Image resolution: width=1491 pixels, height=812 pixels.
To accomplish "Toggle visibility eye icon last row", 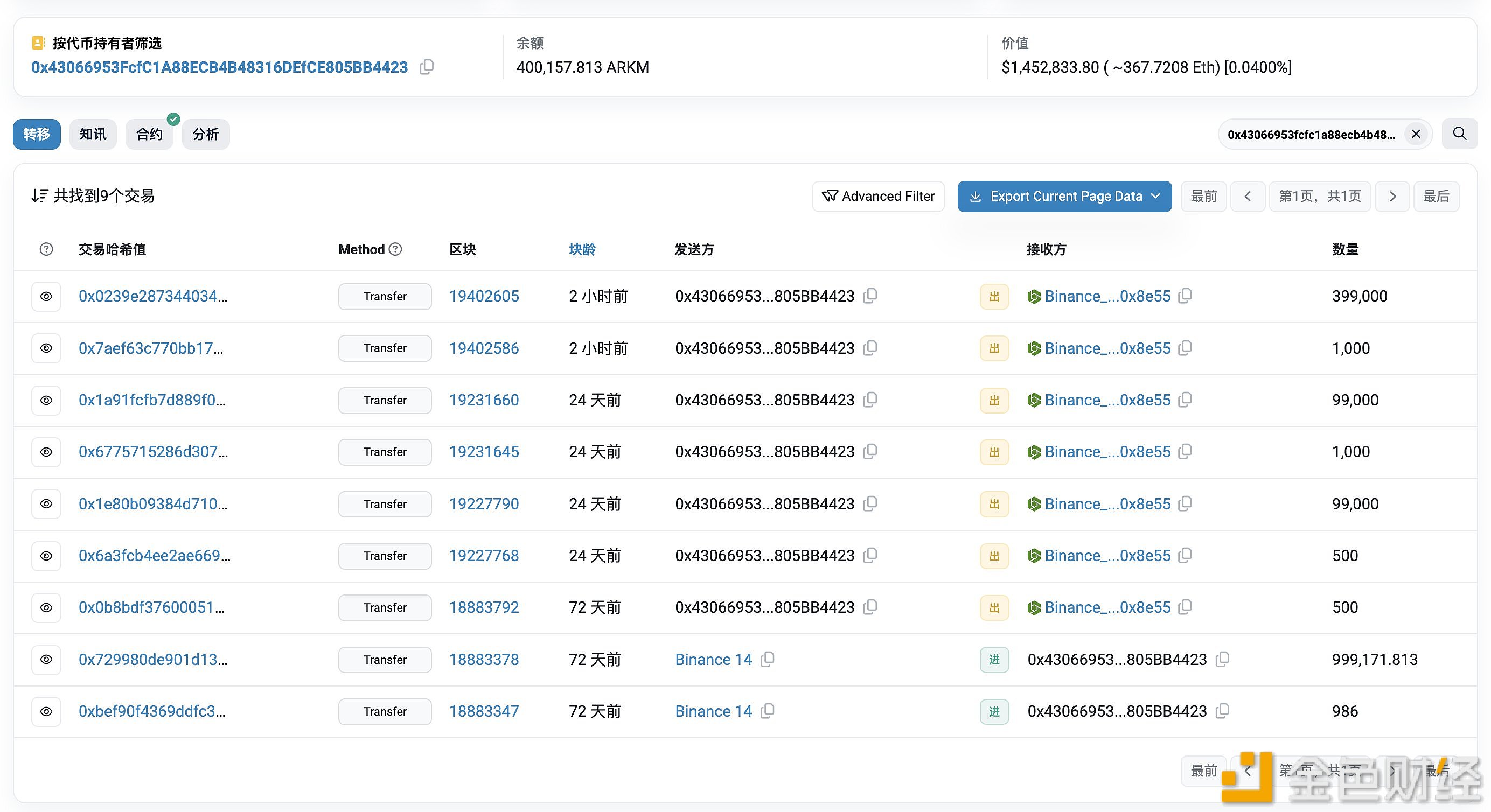I will [x=47, y=711].
